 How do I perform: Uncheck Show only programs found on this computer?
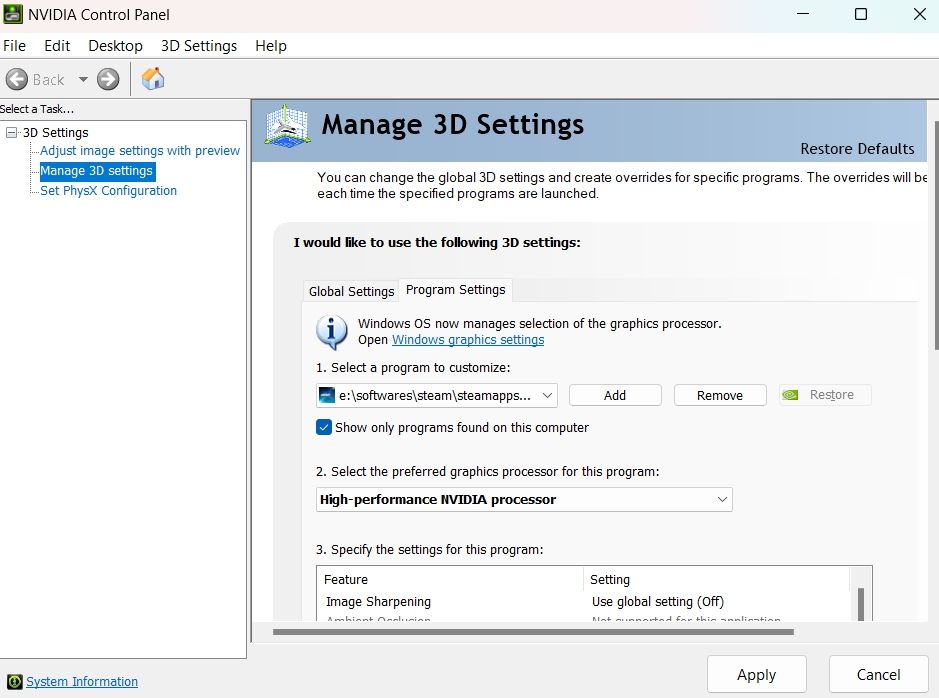(x=323, y=427)
